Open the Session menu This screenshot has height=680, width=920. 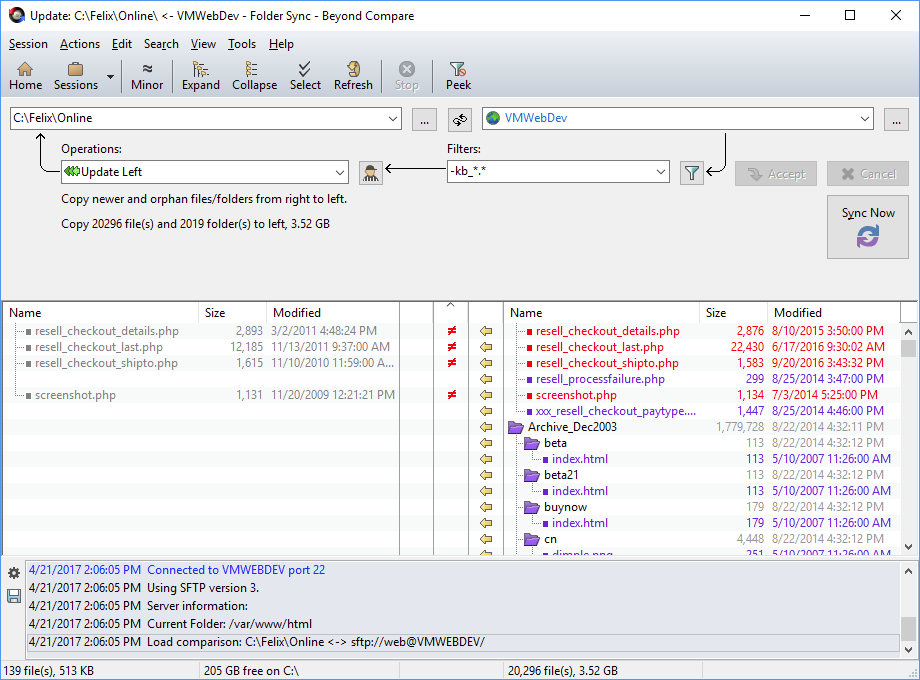[x=28, y=44]
